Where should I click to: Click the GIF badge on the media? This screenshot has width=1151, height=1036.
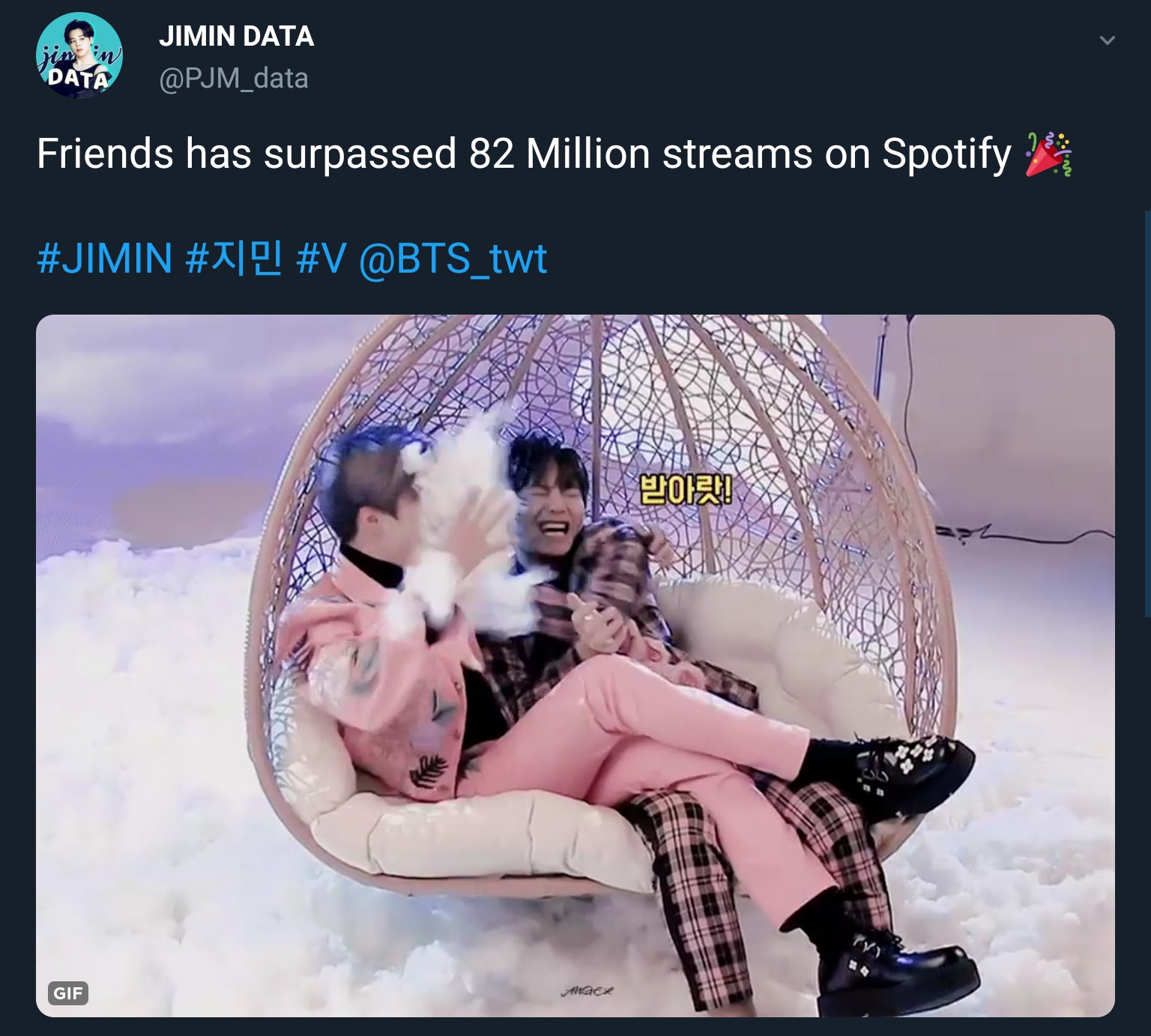(68, 993)
